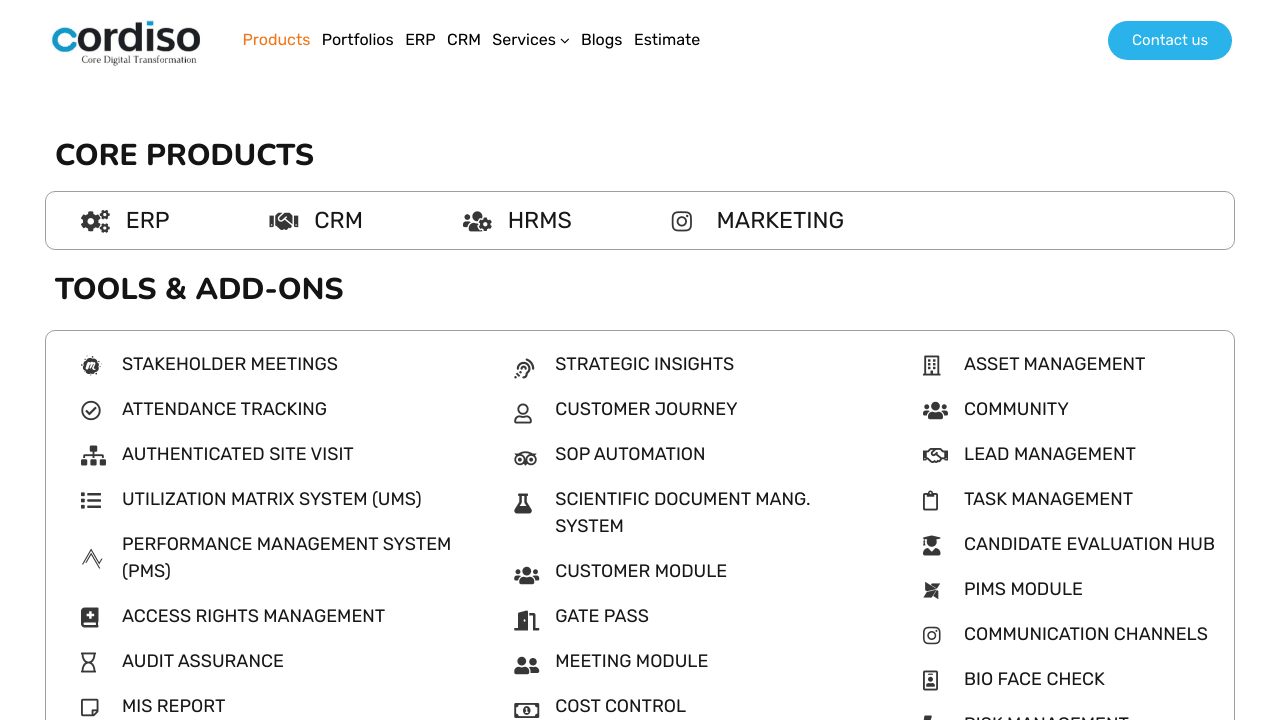Open Estimate from the navigation bar

666,40
